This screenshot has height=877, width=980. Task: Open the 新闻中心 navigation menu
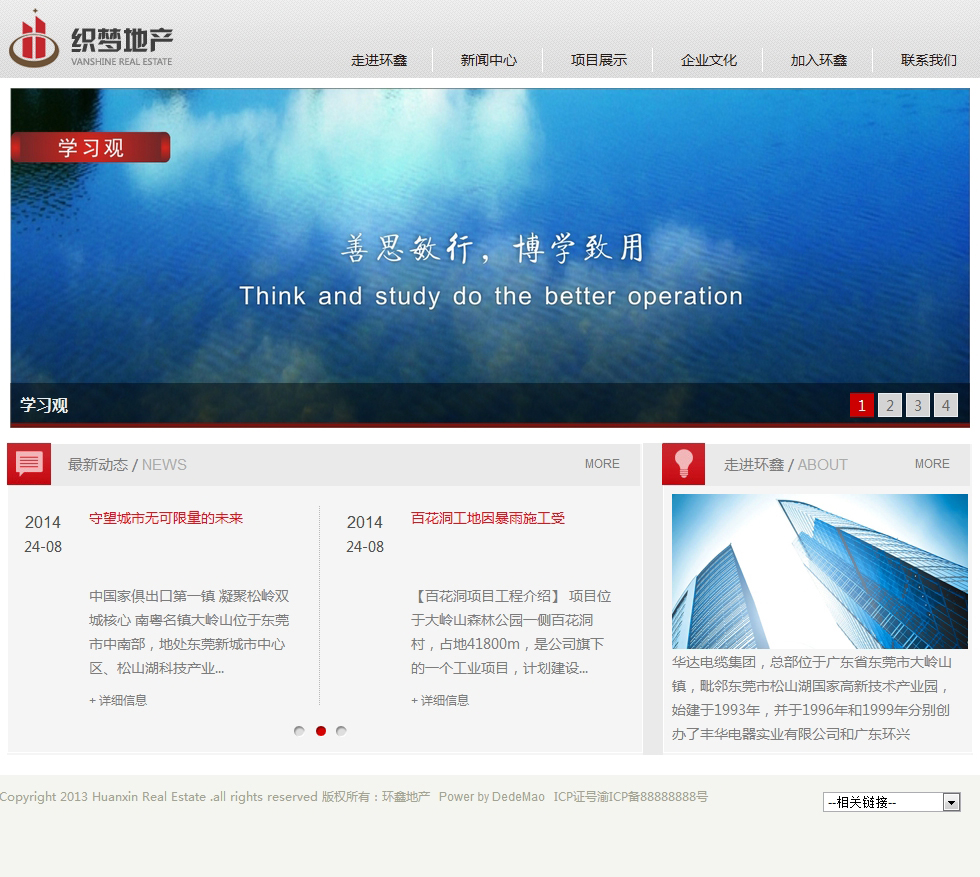(488, 60)
